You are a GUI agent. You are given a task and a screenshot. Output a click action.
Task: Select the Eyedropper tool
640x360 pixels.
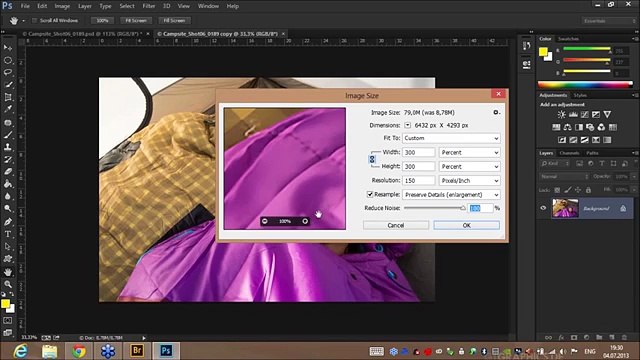8,109
